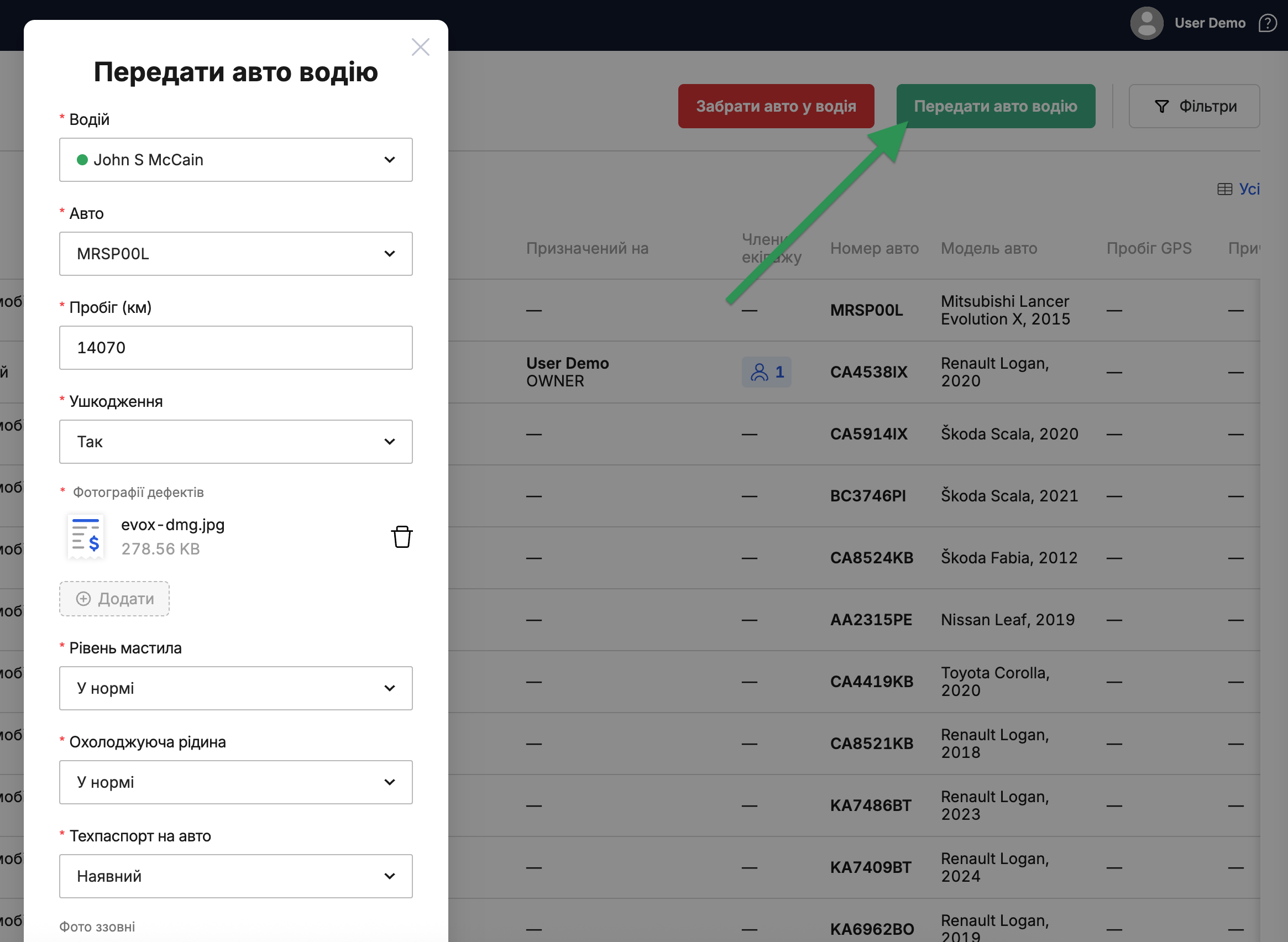Close the Передати авто водію dialog
The image size is (1288, 942).
click(x=420, y=47)
